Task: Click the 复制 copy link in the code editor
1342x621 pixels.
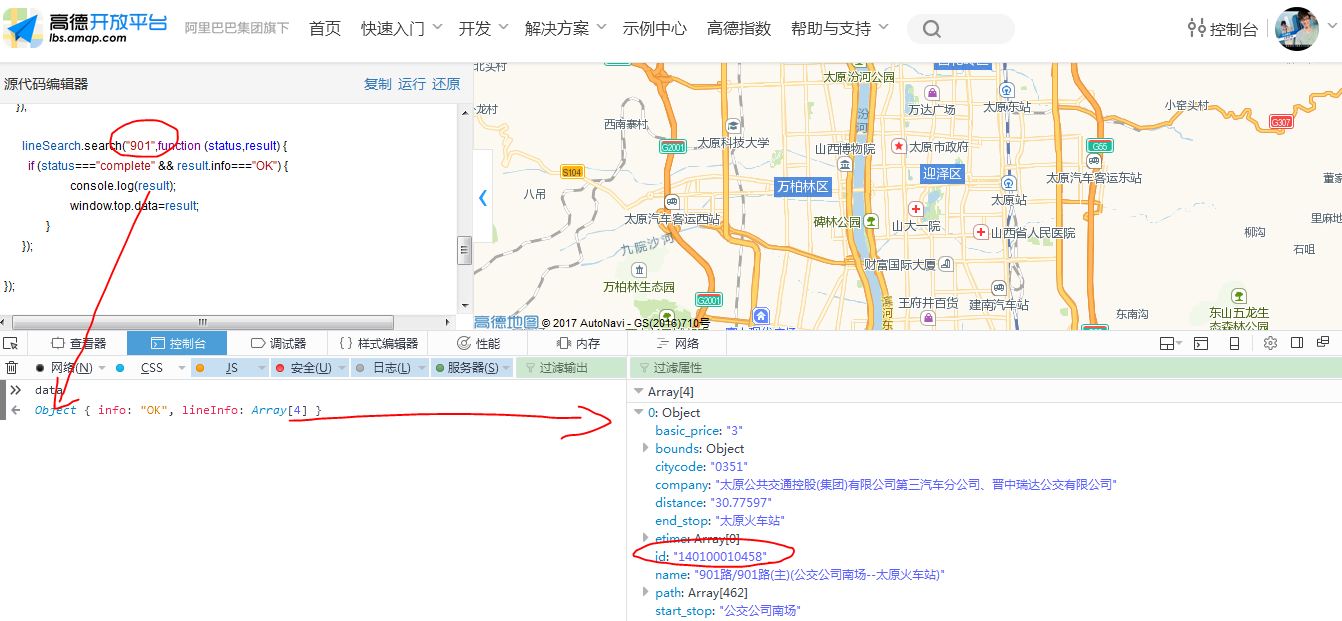Action: [x=378, y=84]
